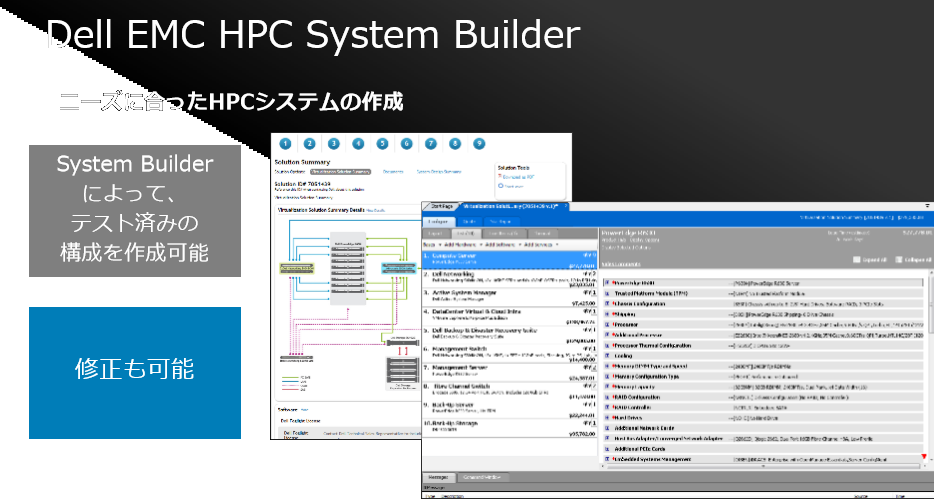The width and height of the screenshot is (934, 499).
Task: Select the Configure tab
Action: click(x=438, y=221)
